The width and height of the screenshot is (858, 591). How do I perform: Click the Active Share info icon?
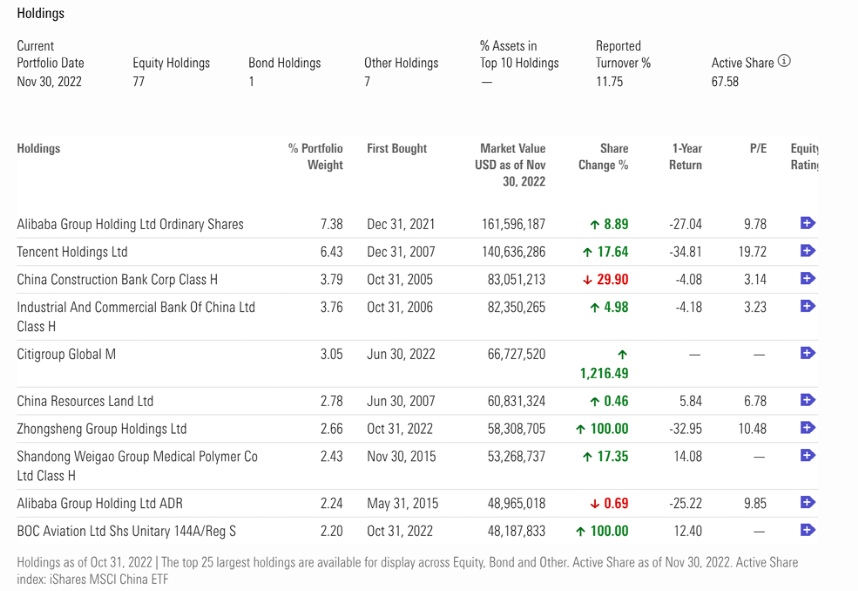point(784,61)
